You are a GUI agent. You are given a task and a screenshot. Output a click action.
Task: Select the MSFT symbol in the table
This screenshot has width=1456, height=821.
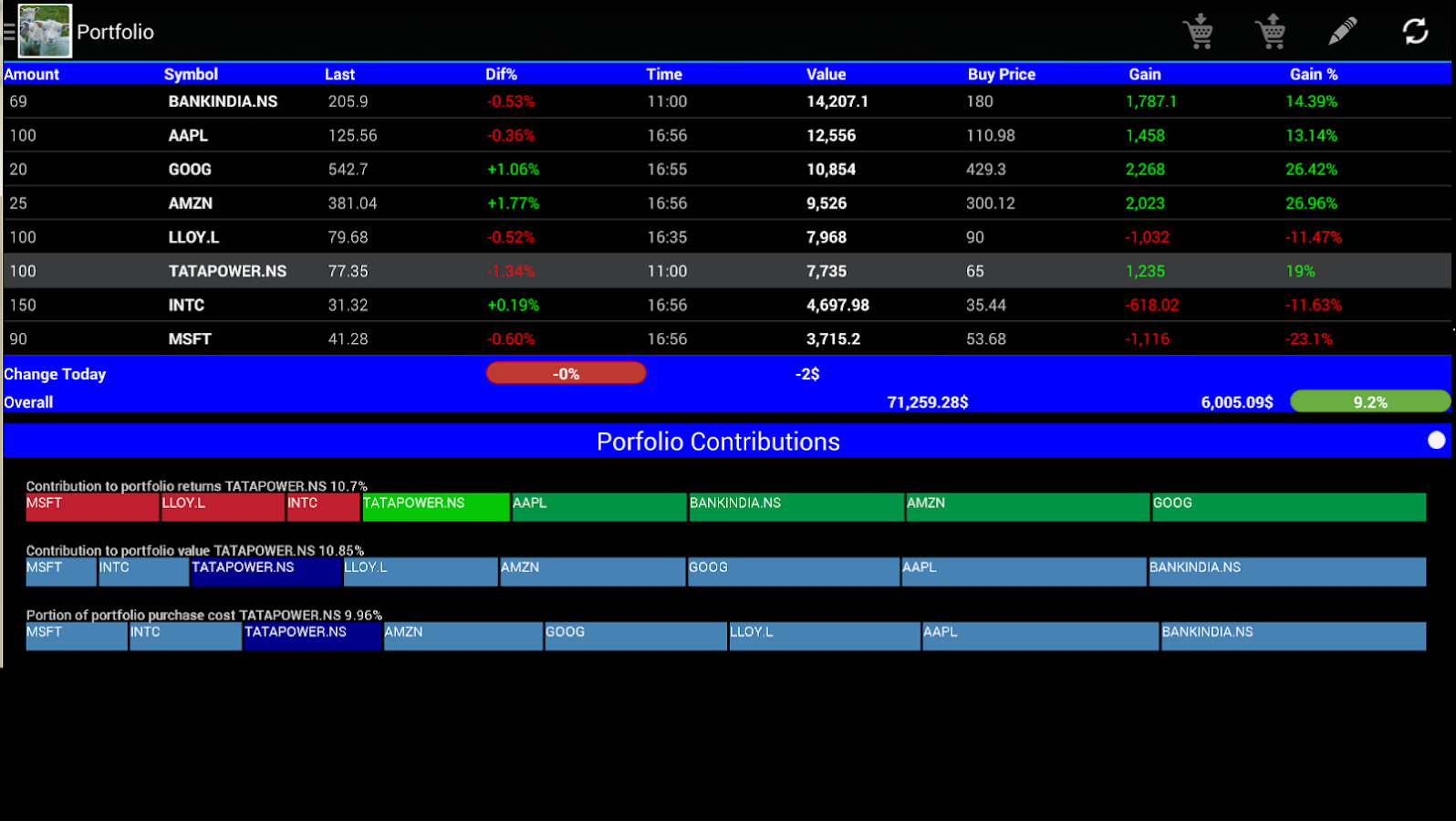(x=190, y=339)
